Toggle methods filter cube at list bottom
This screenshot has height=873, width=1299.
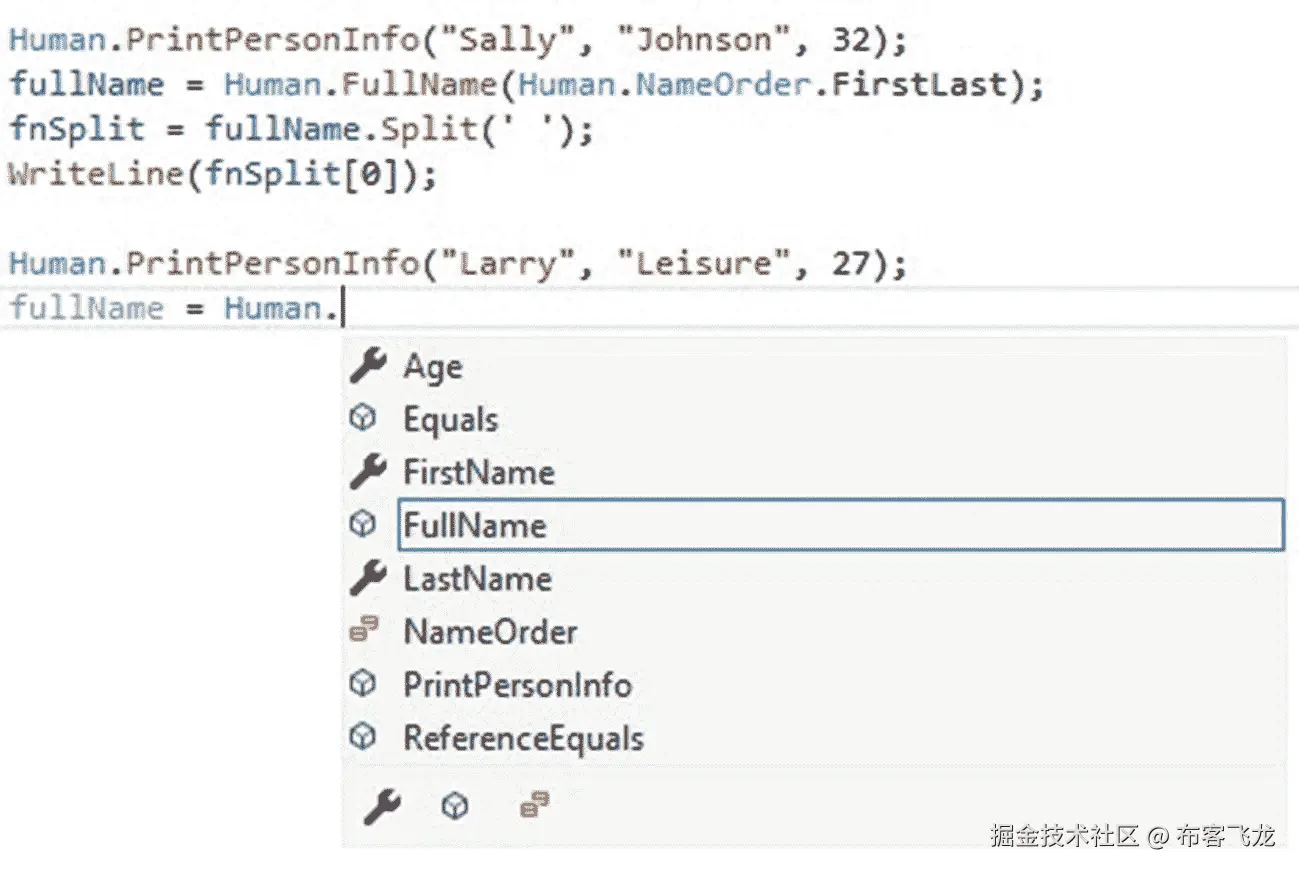pyautogui.click(x=455, y=805)
